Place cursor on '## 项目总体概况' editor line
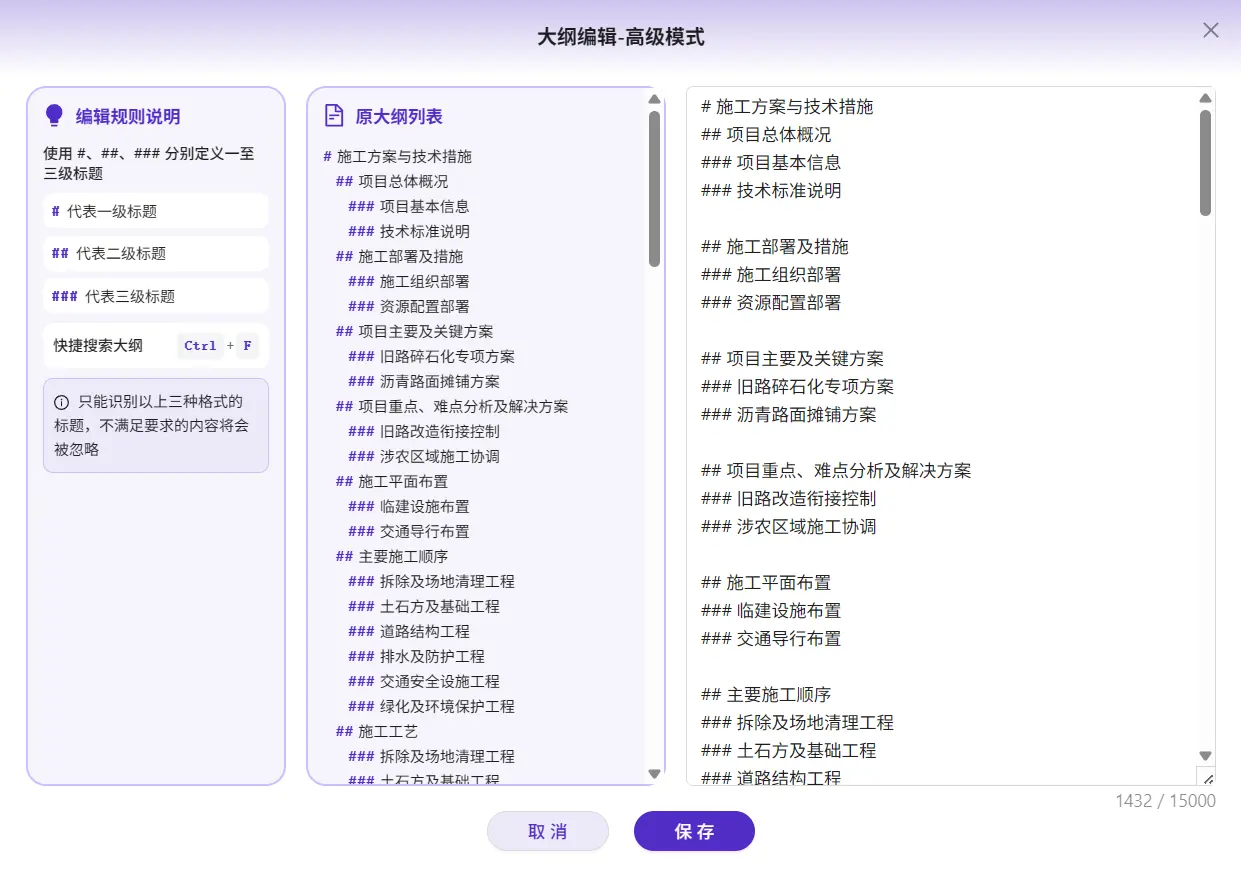This screenshot has width=1241, height=870. (x=767, y=134)
